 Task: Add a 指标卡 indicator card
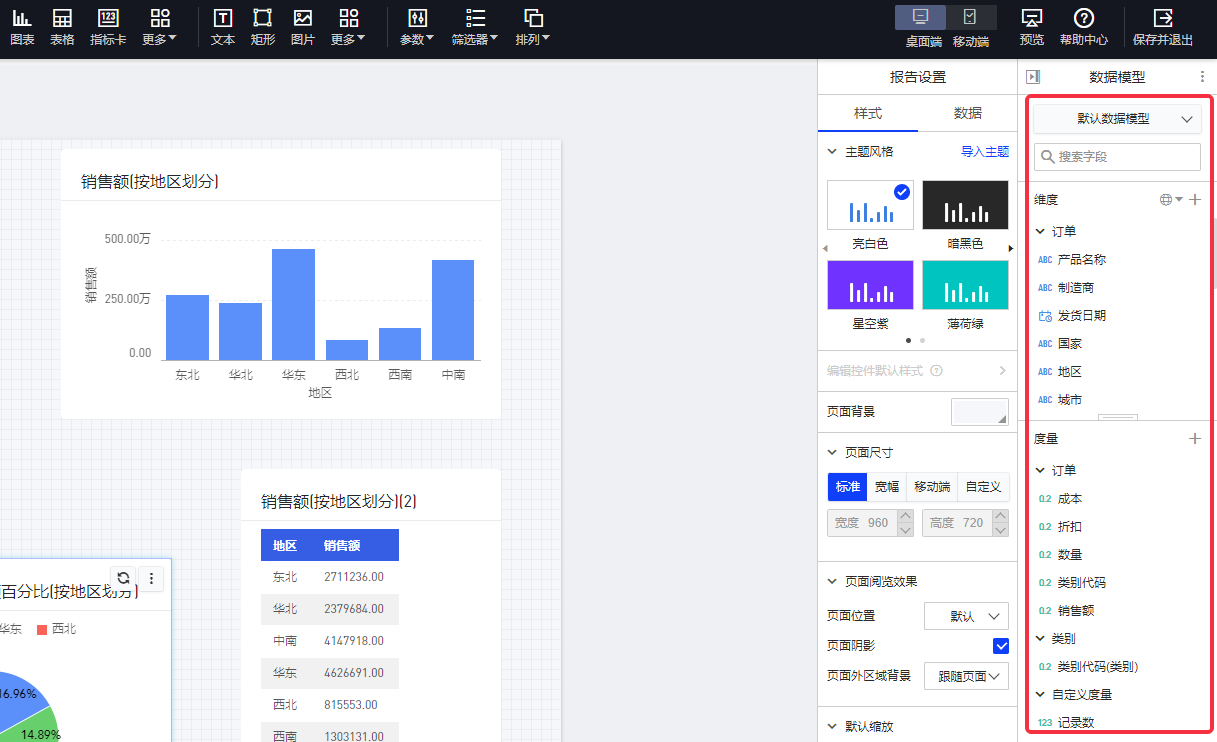[108, 27]
